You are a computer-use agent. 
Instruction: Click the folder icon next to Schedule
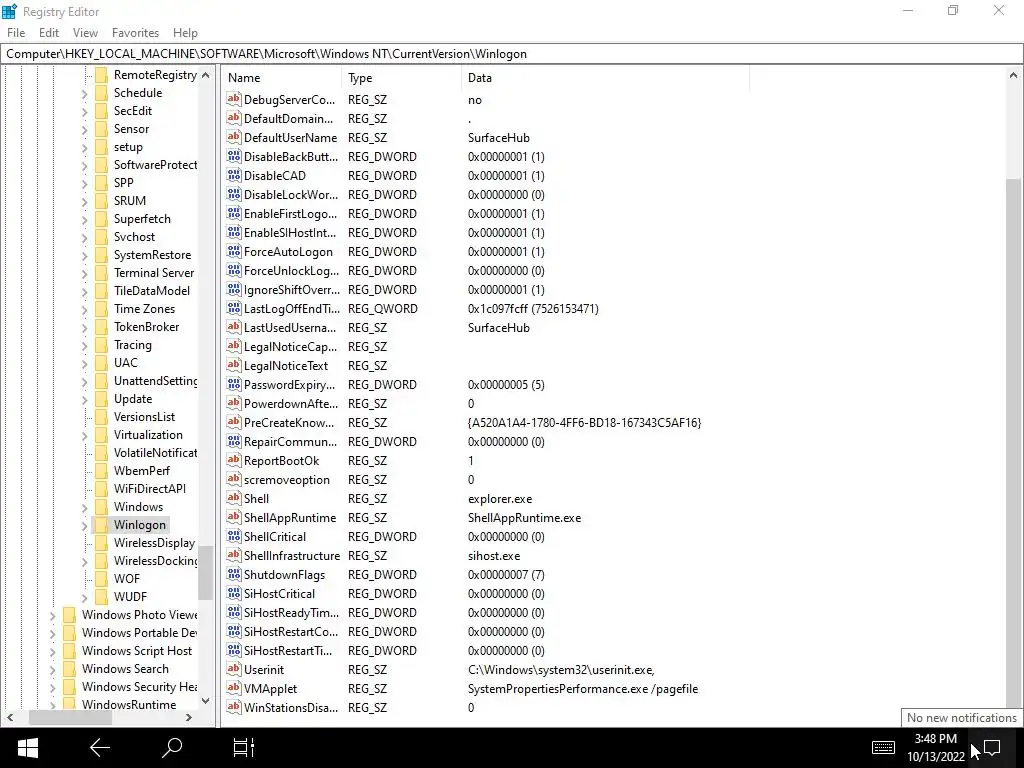[101, 93]
